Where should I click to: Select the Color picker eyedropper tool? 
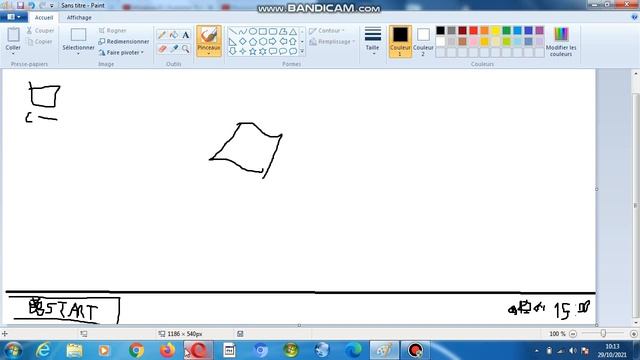click(174, 49)
